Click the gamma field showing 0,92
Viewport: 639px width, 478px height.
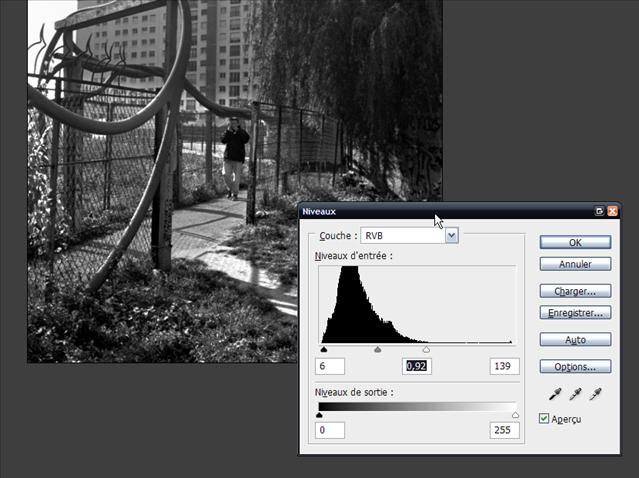click(x=417, y=366)
